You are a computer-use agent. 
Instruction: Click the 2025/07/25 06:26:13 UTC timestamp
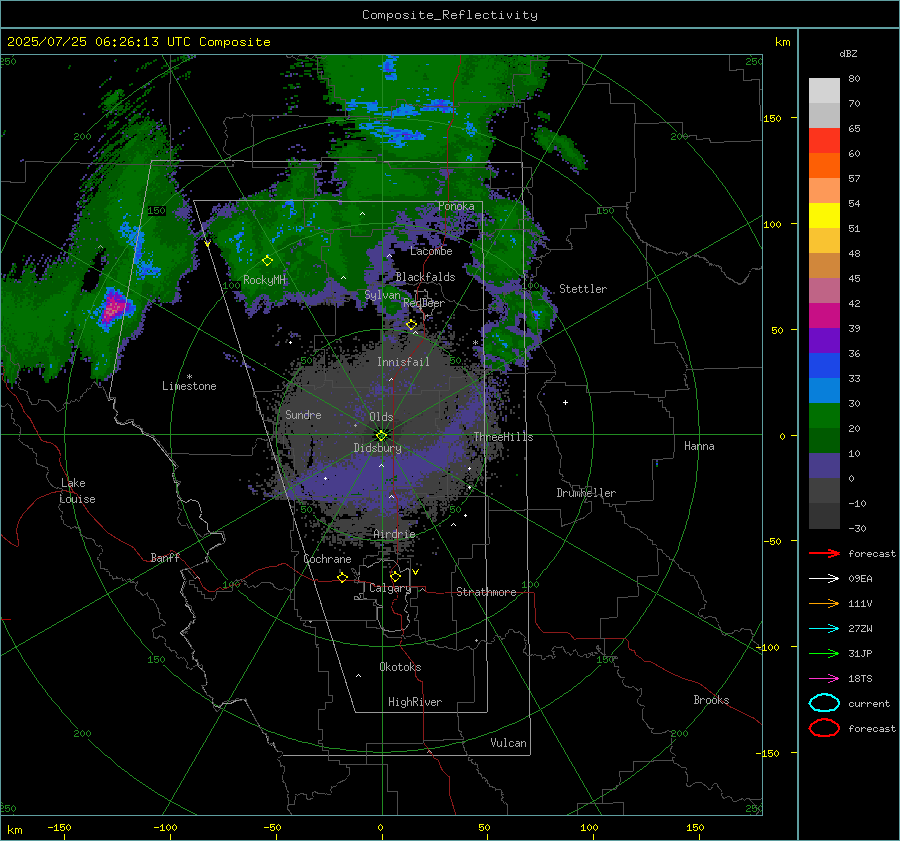(x=98, y=42)
